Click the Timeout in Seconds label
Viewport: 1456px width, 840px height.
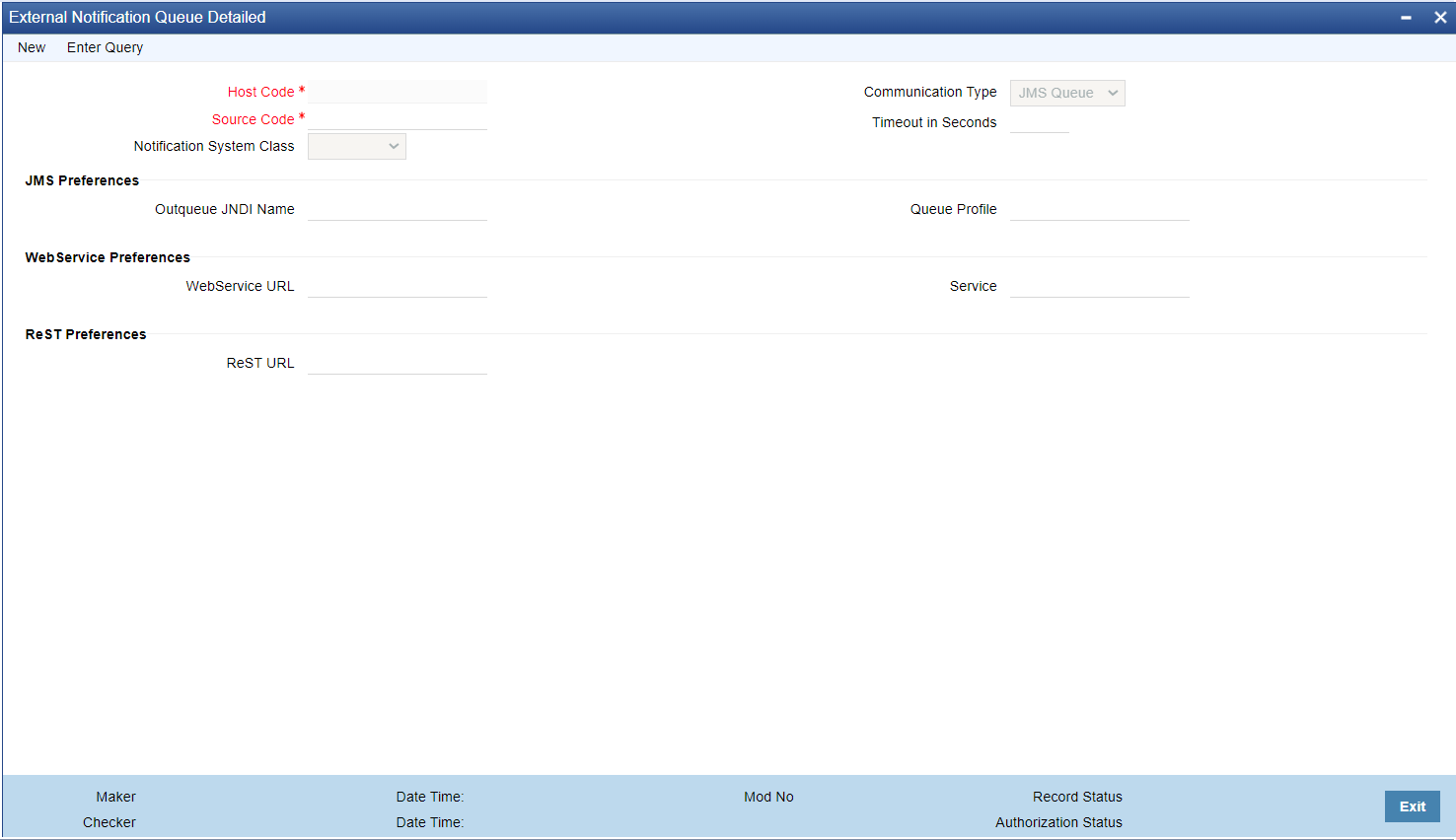(934, 122)
